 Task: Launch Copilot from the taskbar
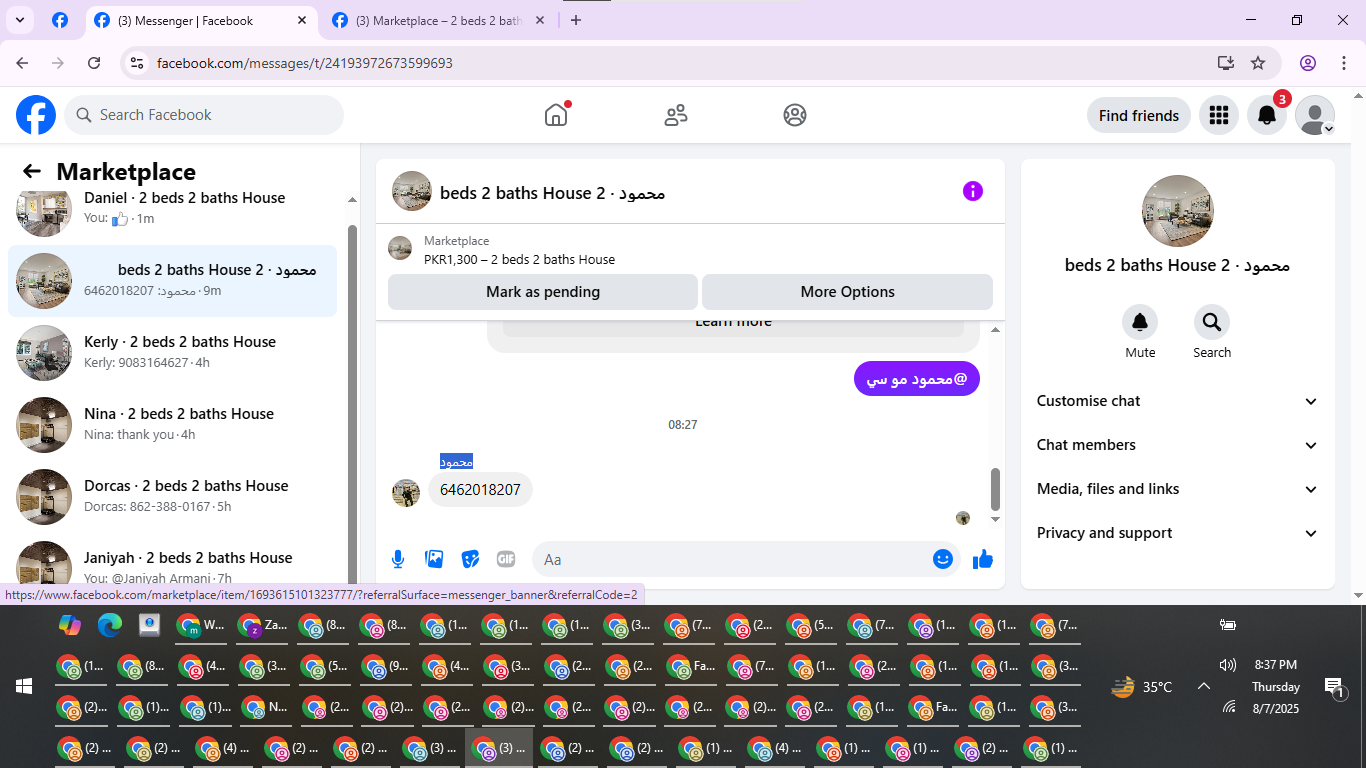[x=69, y=625]
